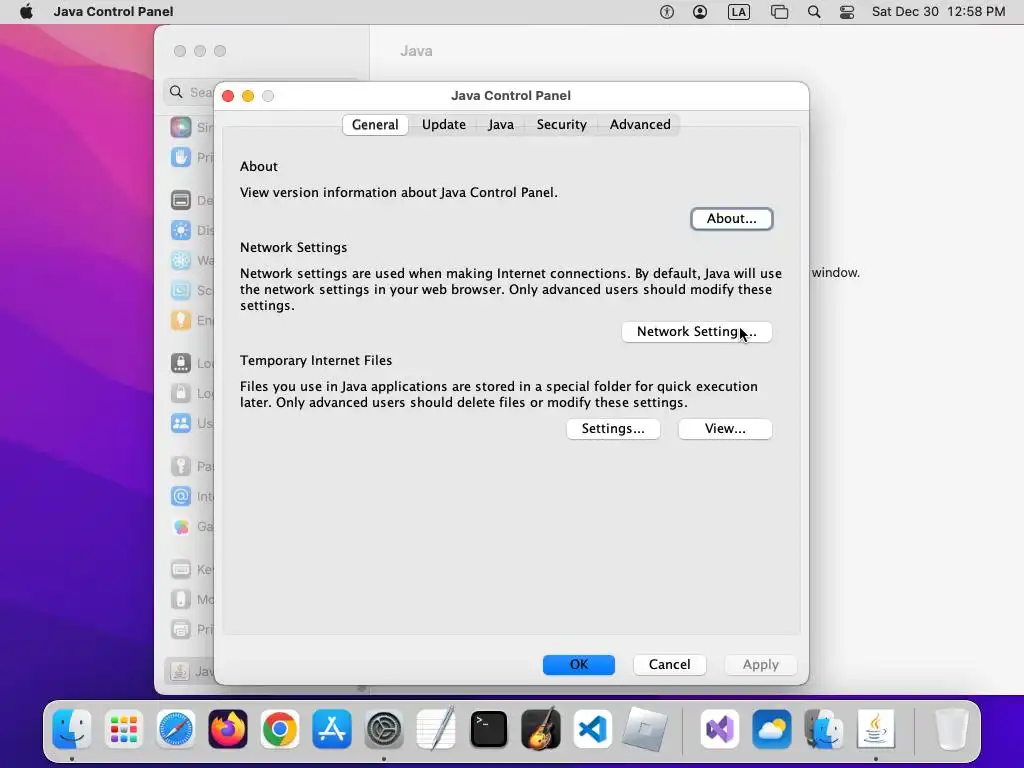The image size is (1024, 768).
Task: Select Java item in System Settings sidebar
Action: click(x=189, y=671)
